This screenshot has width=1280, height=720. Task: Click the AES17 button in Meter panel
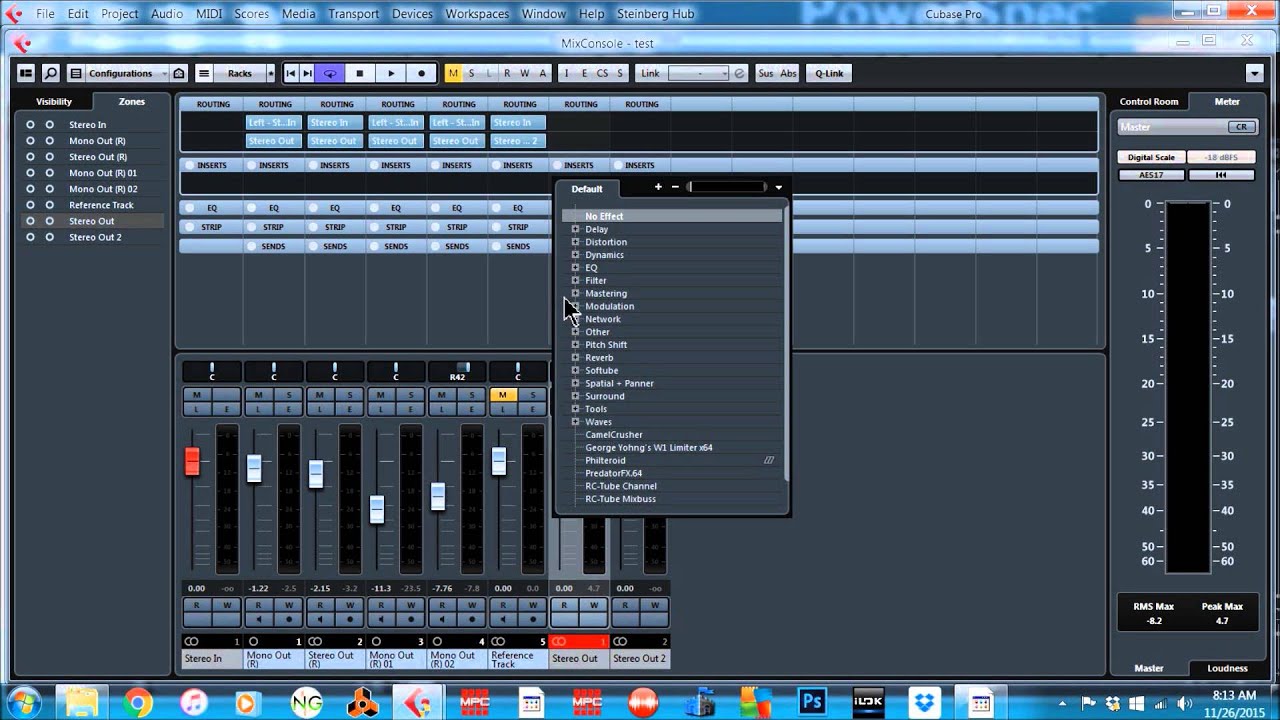coord(1151,175)
